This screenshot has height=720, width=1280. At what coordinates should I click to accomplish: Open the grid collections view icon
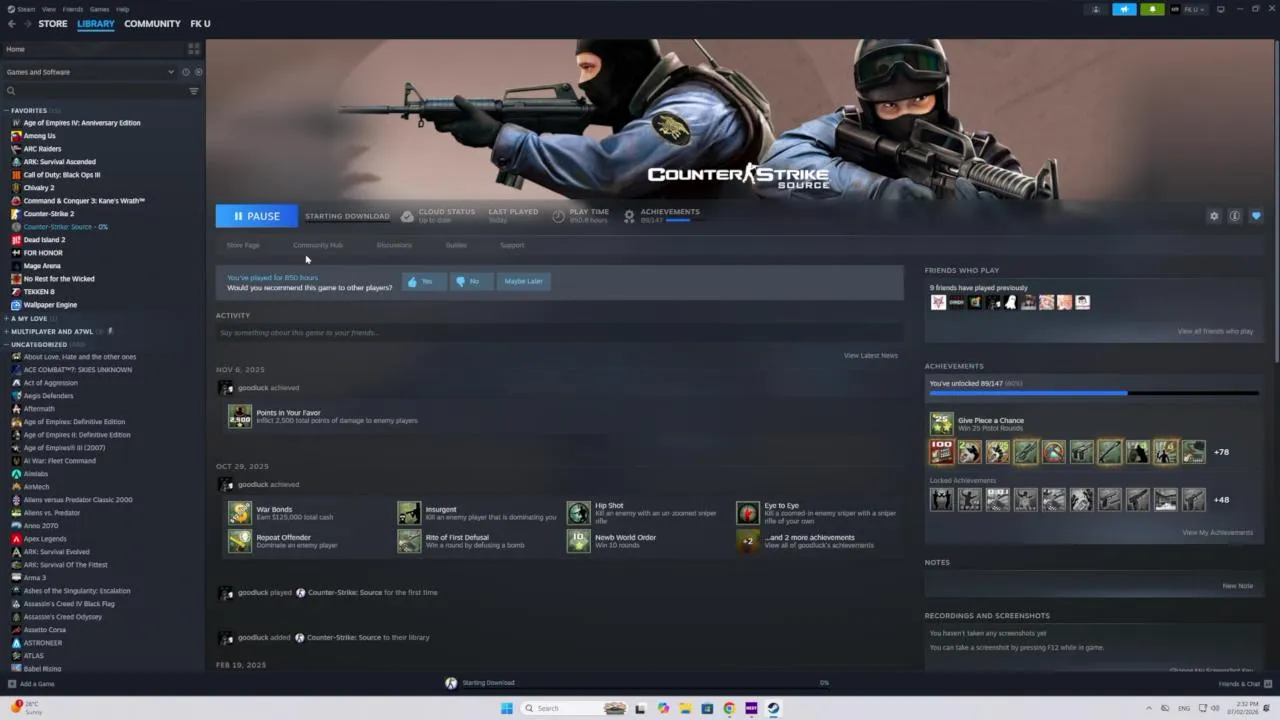tap(194, 48)
